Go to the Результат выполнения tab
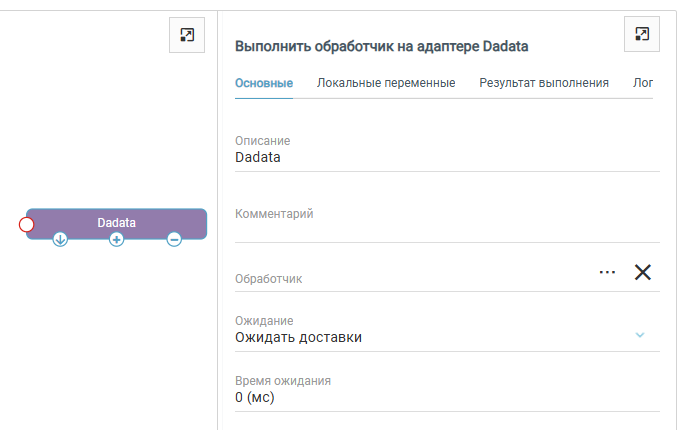The width and height of the screenshot is (690, 430). click(544, 83)
